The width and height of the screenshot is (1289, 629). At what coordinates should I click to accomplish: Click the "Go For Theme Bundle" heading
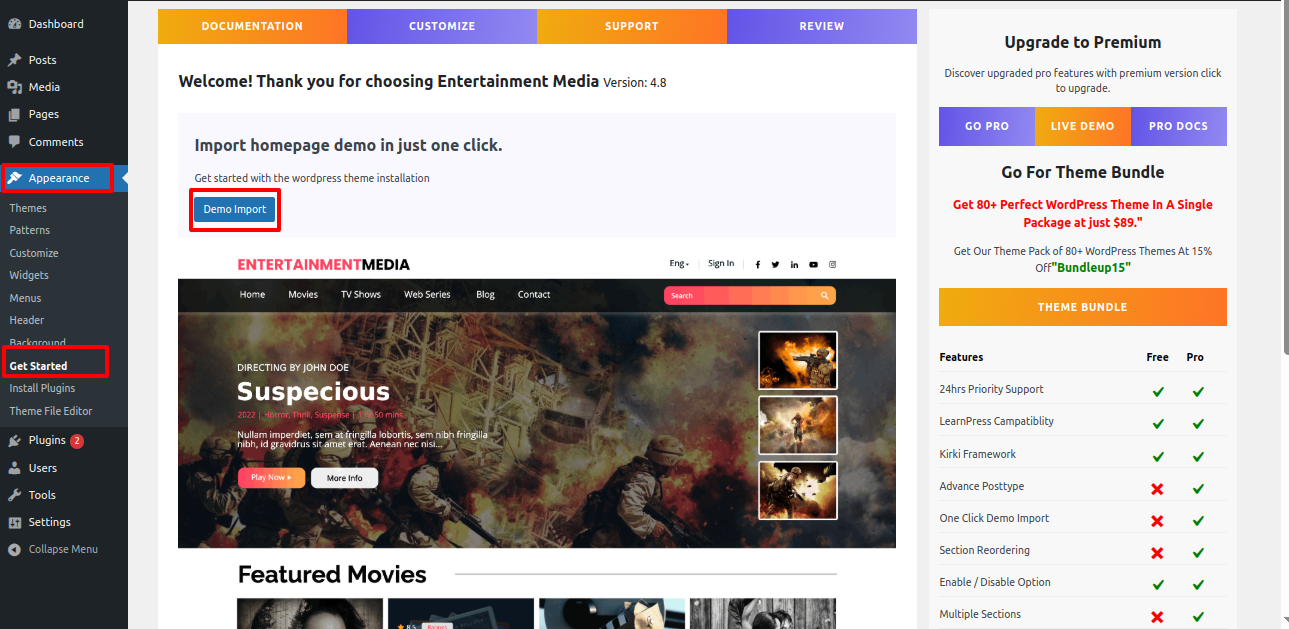tap(1083, 172)
